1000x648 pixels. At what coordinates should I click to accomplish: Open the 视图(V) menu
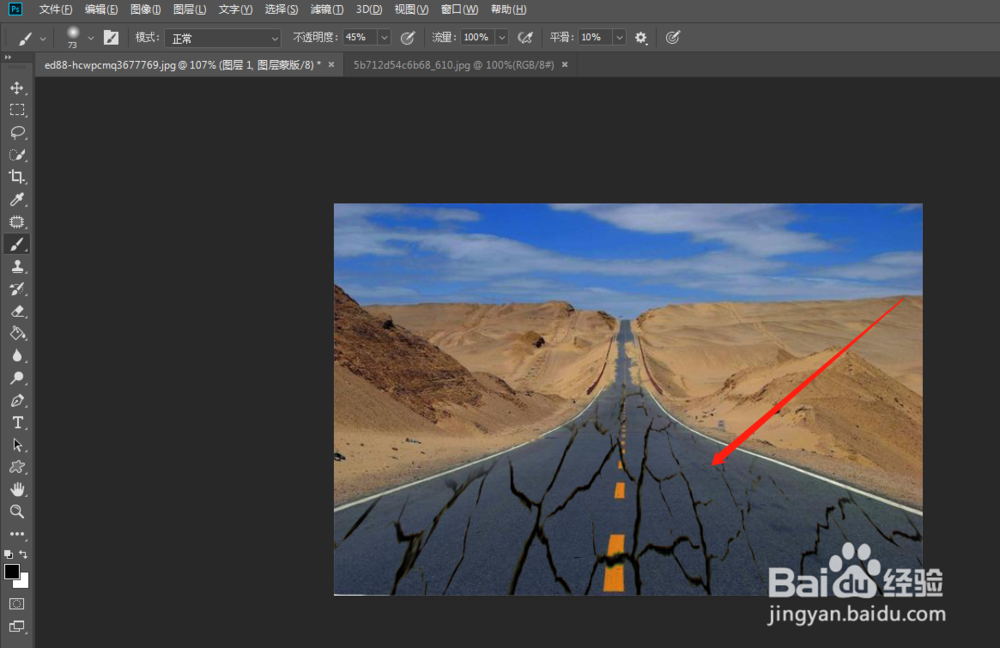[x=411, y=10]
